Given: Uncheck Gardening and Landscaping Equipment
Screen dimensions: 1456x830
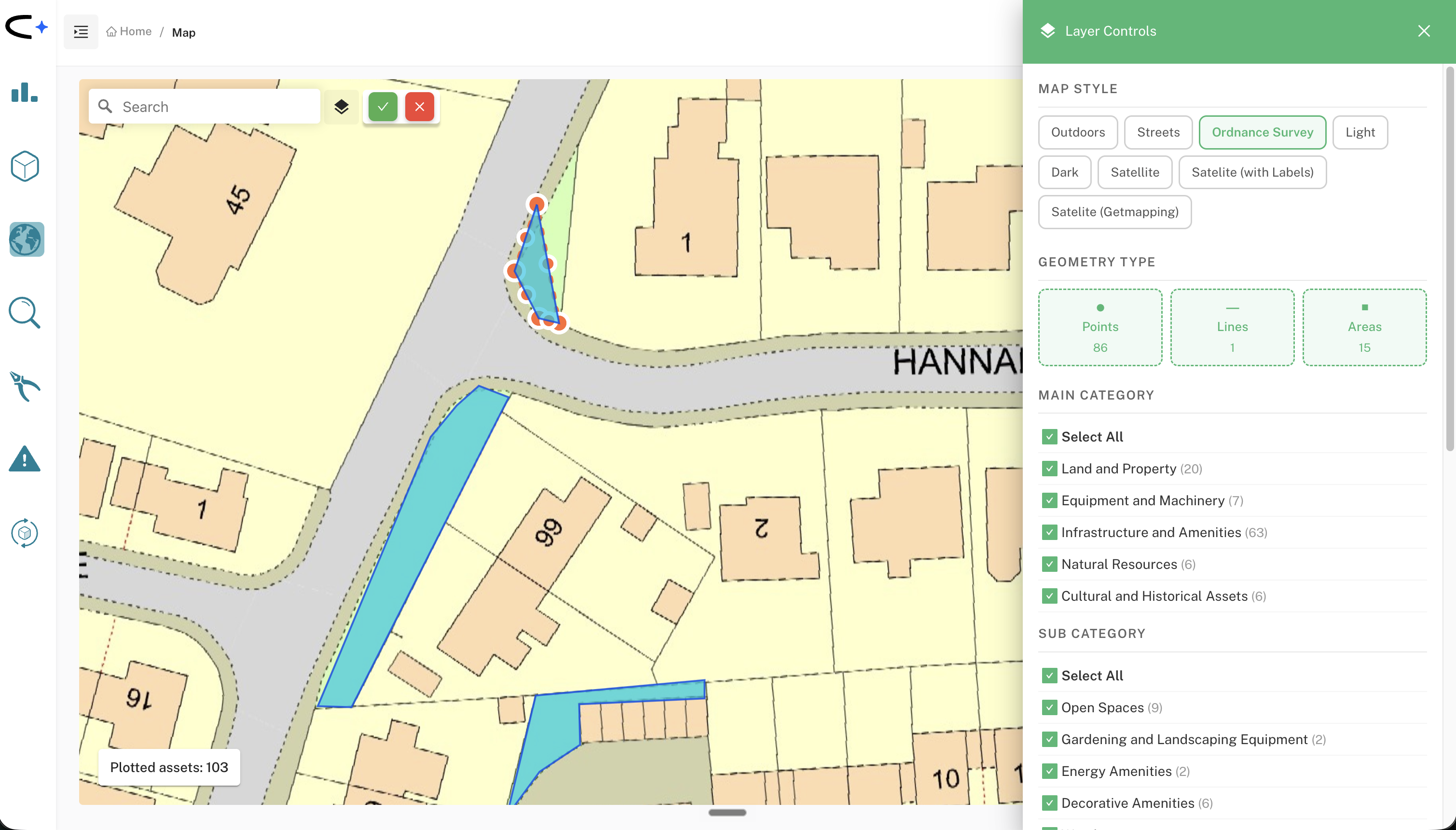Looking at the screenshot, I should click(1049, 739).
